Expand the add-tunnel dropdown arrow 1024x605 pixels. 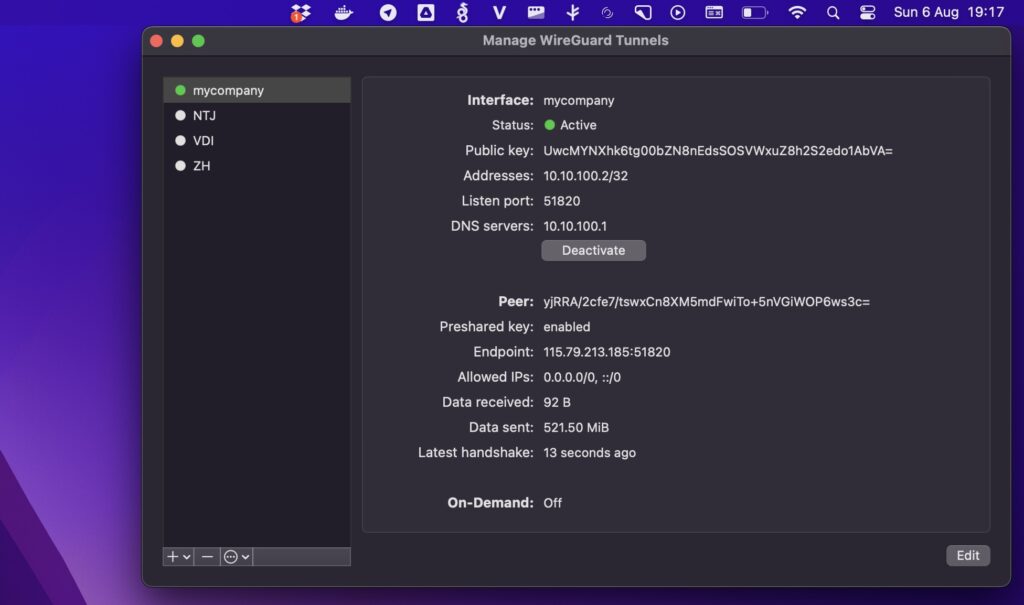(x=187, y=557)
